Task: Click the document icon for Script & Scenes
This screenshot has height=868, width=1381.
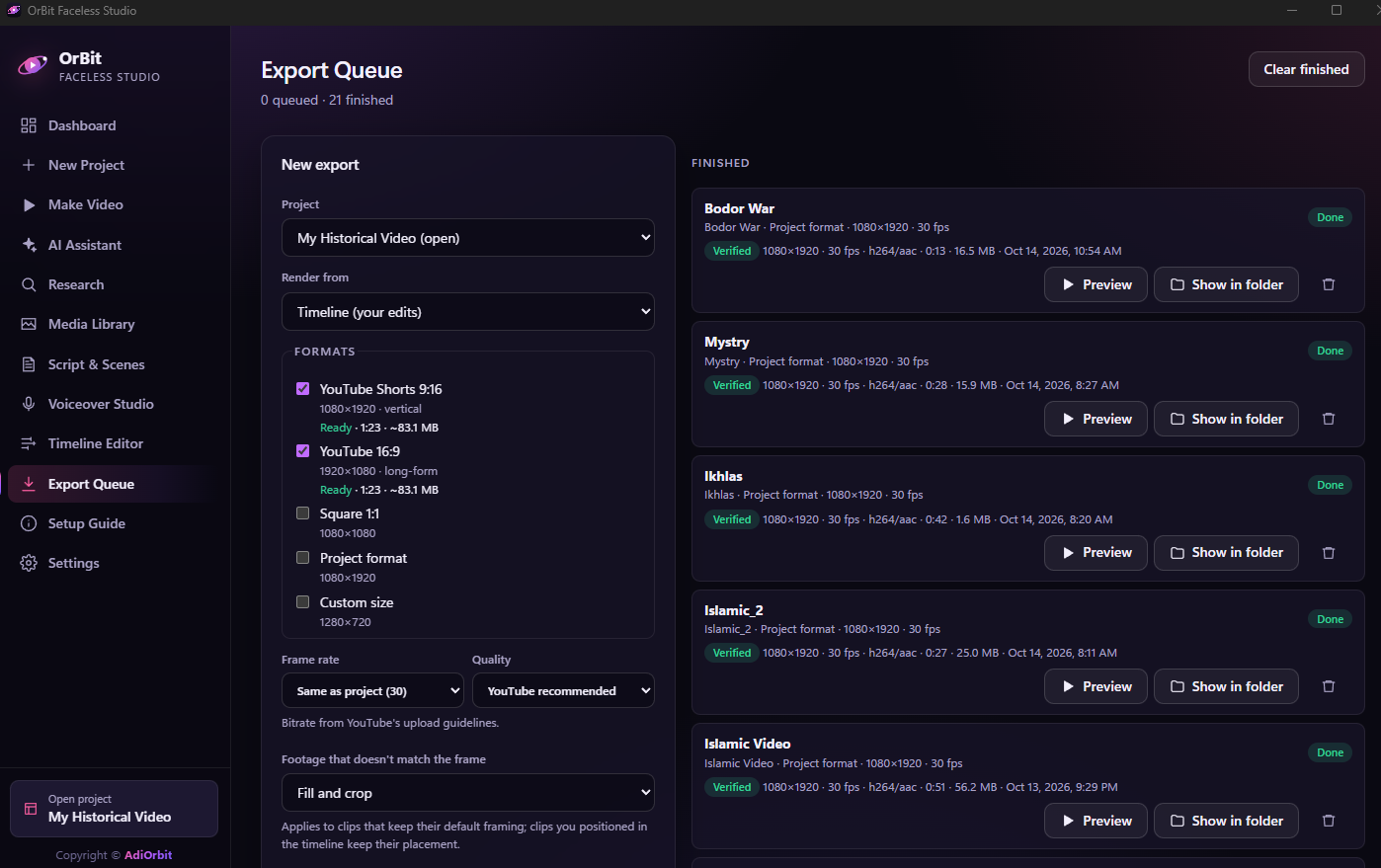Action: coord(29,364)
